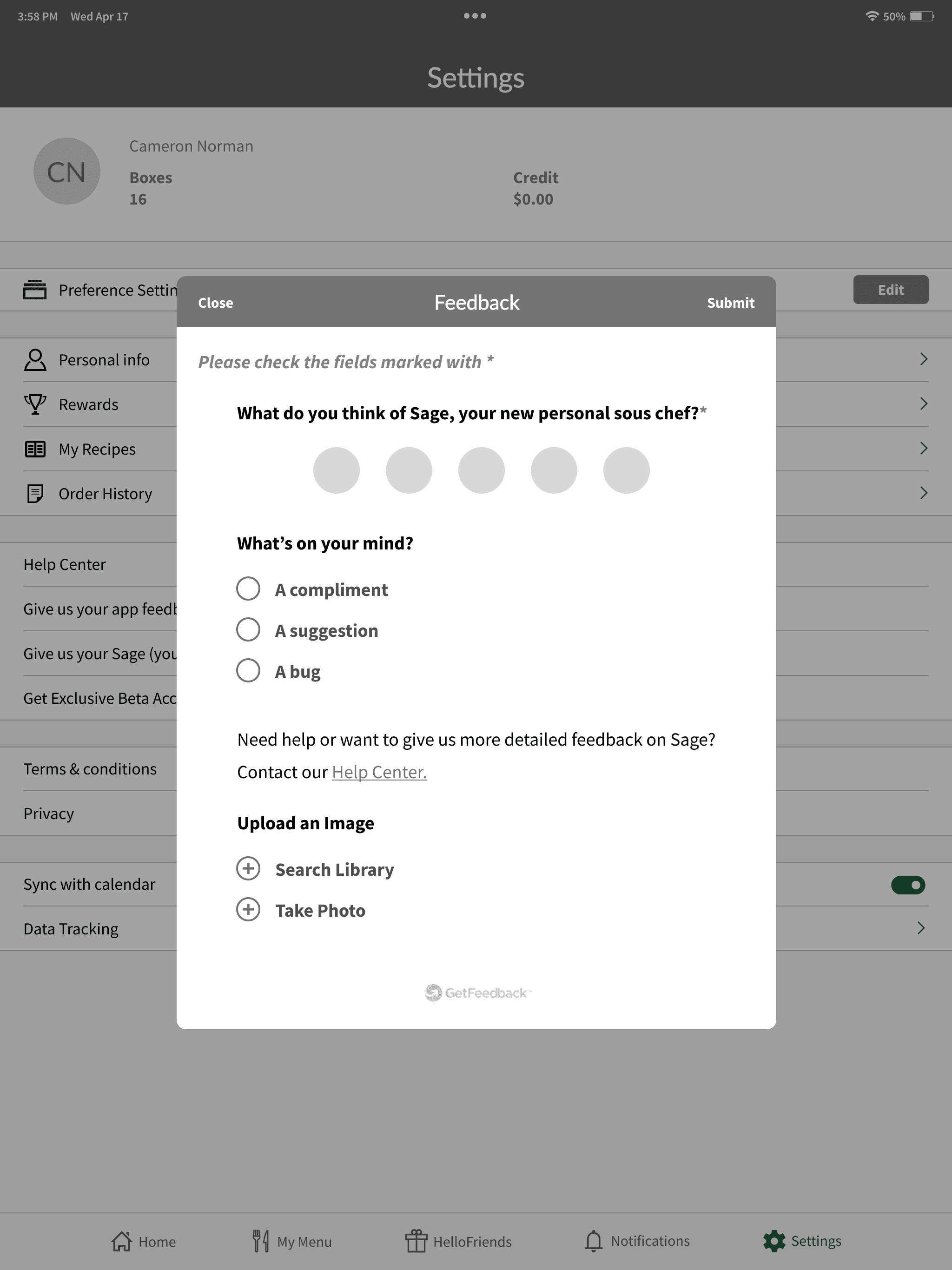Tap the Edit button for preferences
Viewport: 952px width, 1270px height.
pyautogui.click(x=891, y=289)
